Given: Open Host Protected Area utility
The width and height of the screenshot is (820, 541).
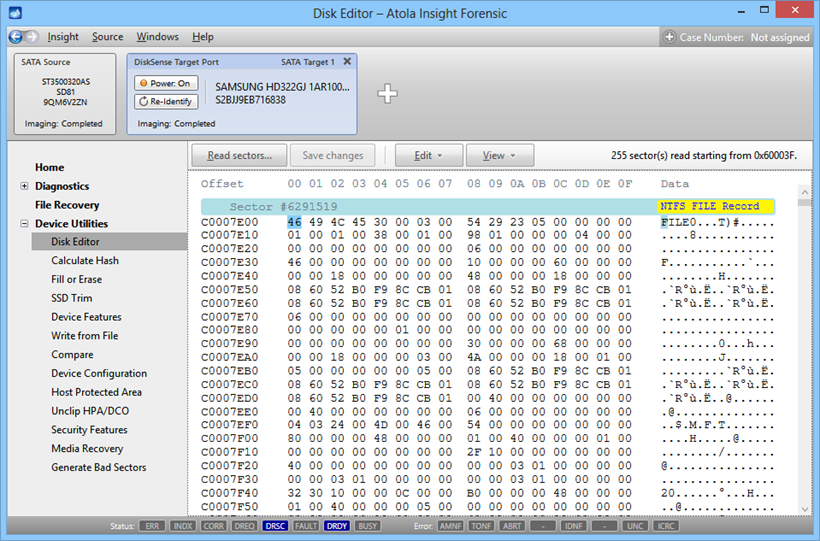Looking at the screenshot, I should click(x=96, y=392).
